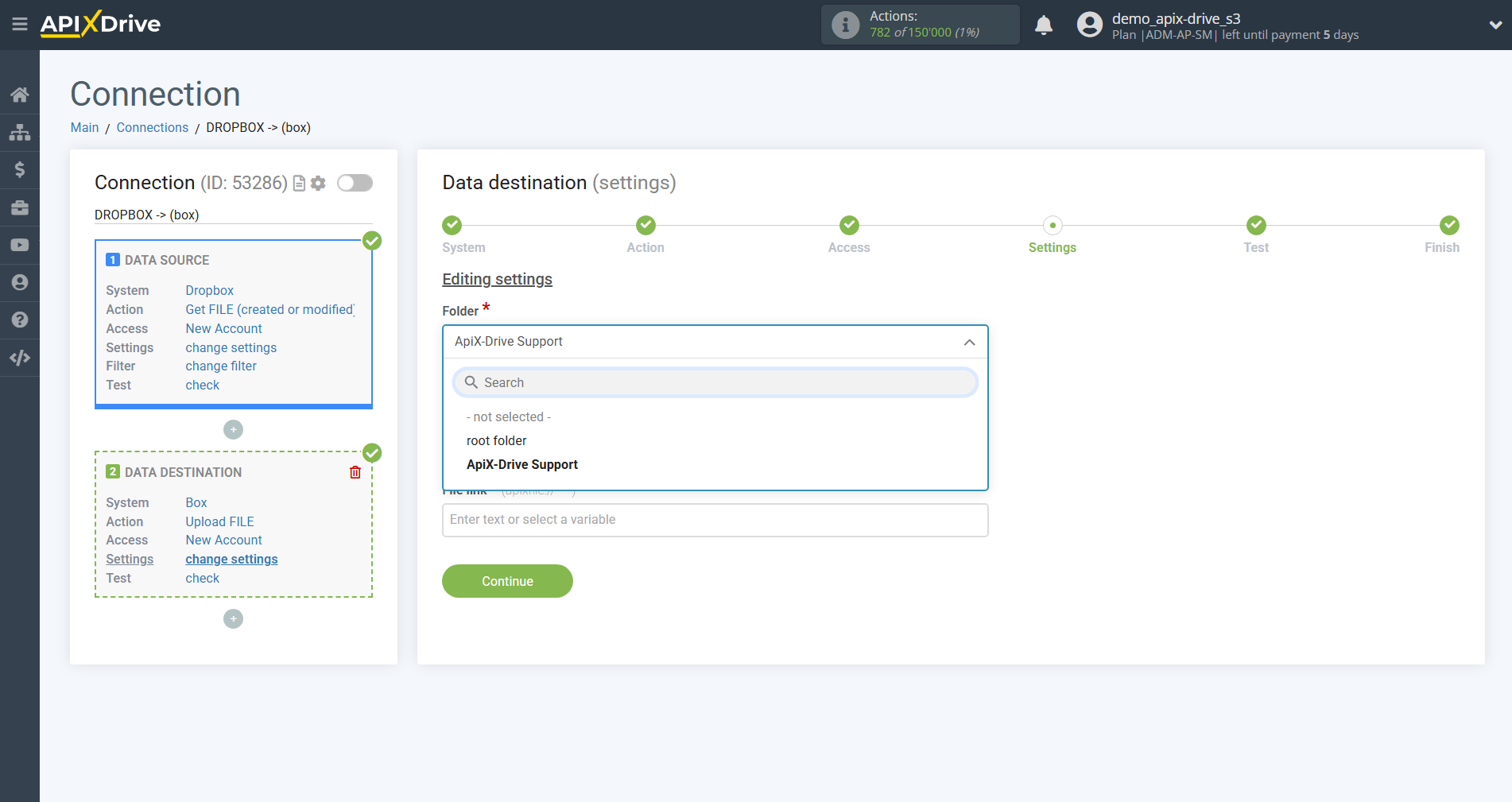1512x802 pixels.
Task: Click the home icon in the sidebar
Action: [x=20, y=95]
